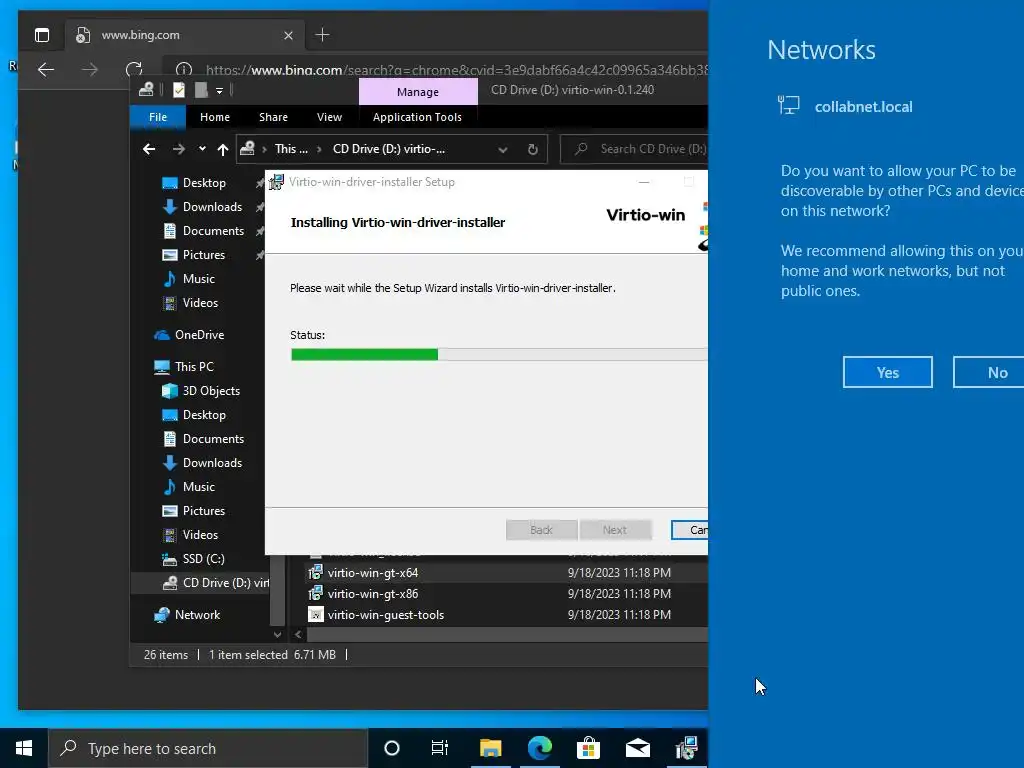1024x768 pixels.
Task: Open Cortana circle icon on taskbar
Action: click(x=392, y=748)
